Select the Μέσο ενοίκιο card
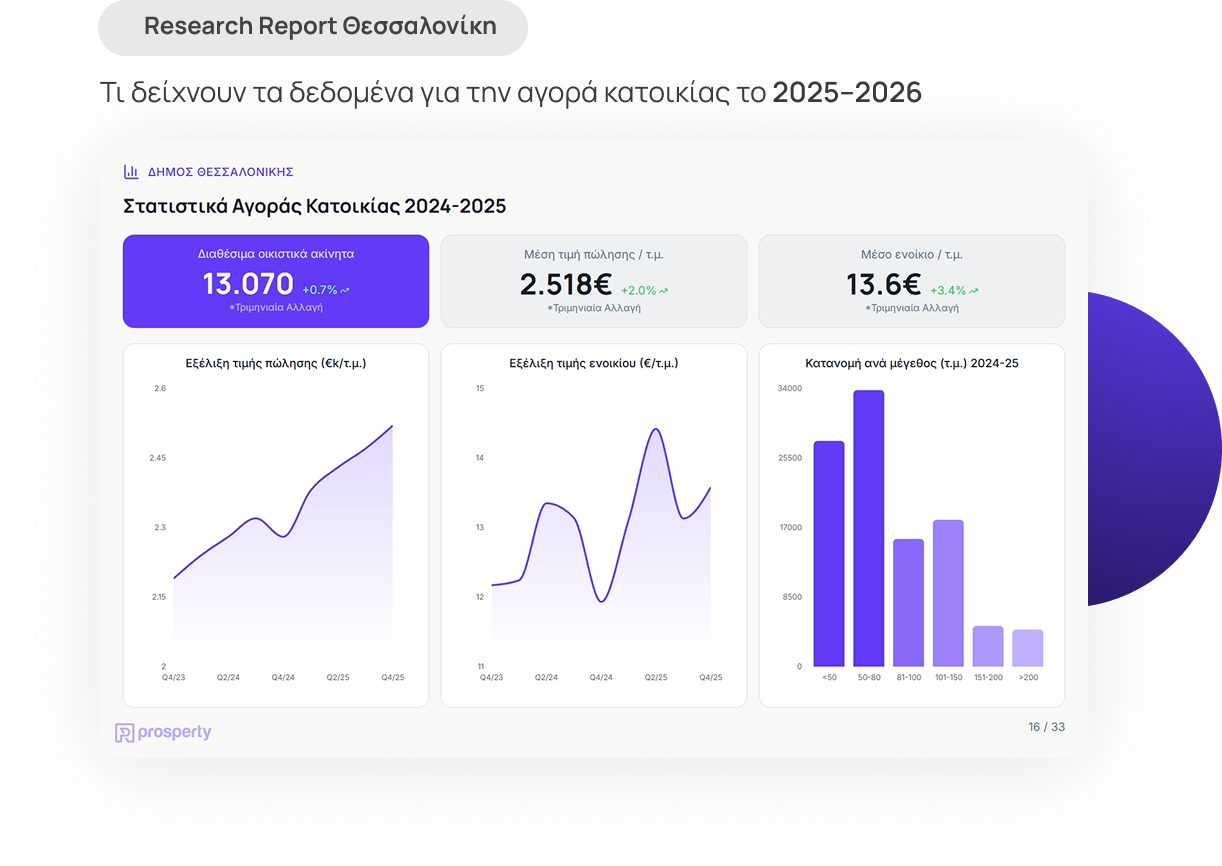Image resolution: width=1222 pixels, height=866 pixels. [911, 281]
